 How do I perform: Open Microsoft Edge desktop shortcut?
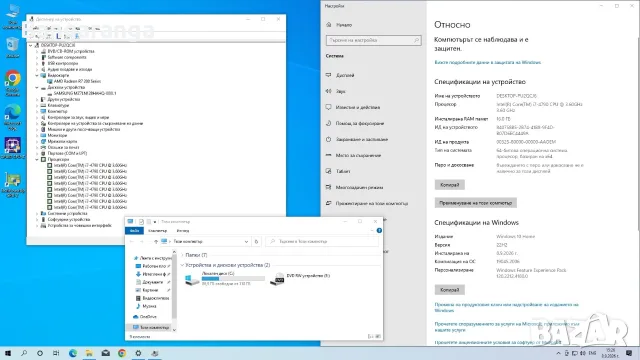pyautogui.click(x=13, y=118)
